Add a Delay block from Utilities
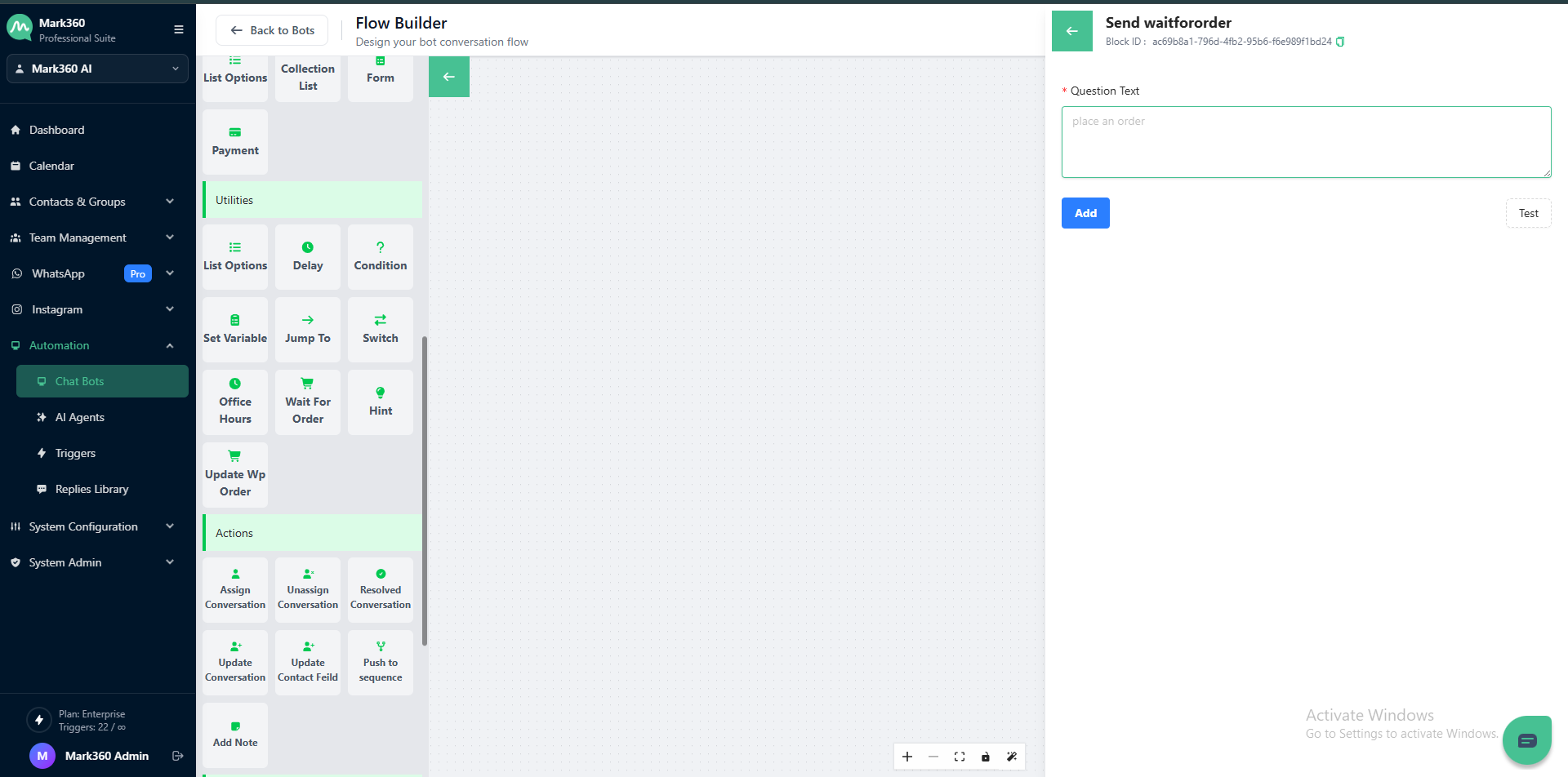Image resolution: width=1568 pixels, height=777 pixels. point(307,256)
